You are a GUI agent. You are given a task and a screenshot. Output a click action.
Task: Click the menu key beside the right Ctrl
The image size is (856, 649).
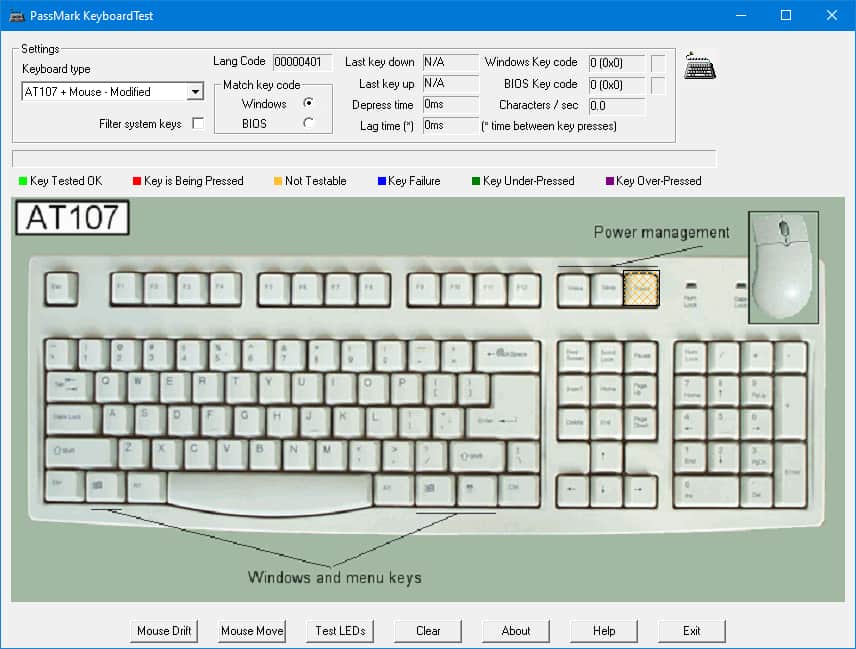click(475, 489)
